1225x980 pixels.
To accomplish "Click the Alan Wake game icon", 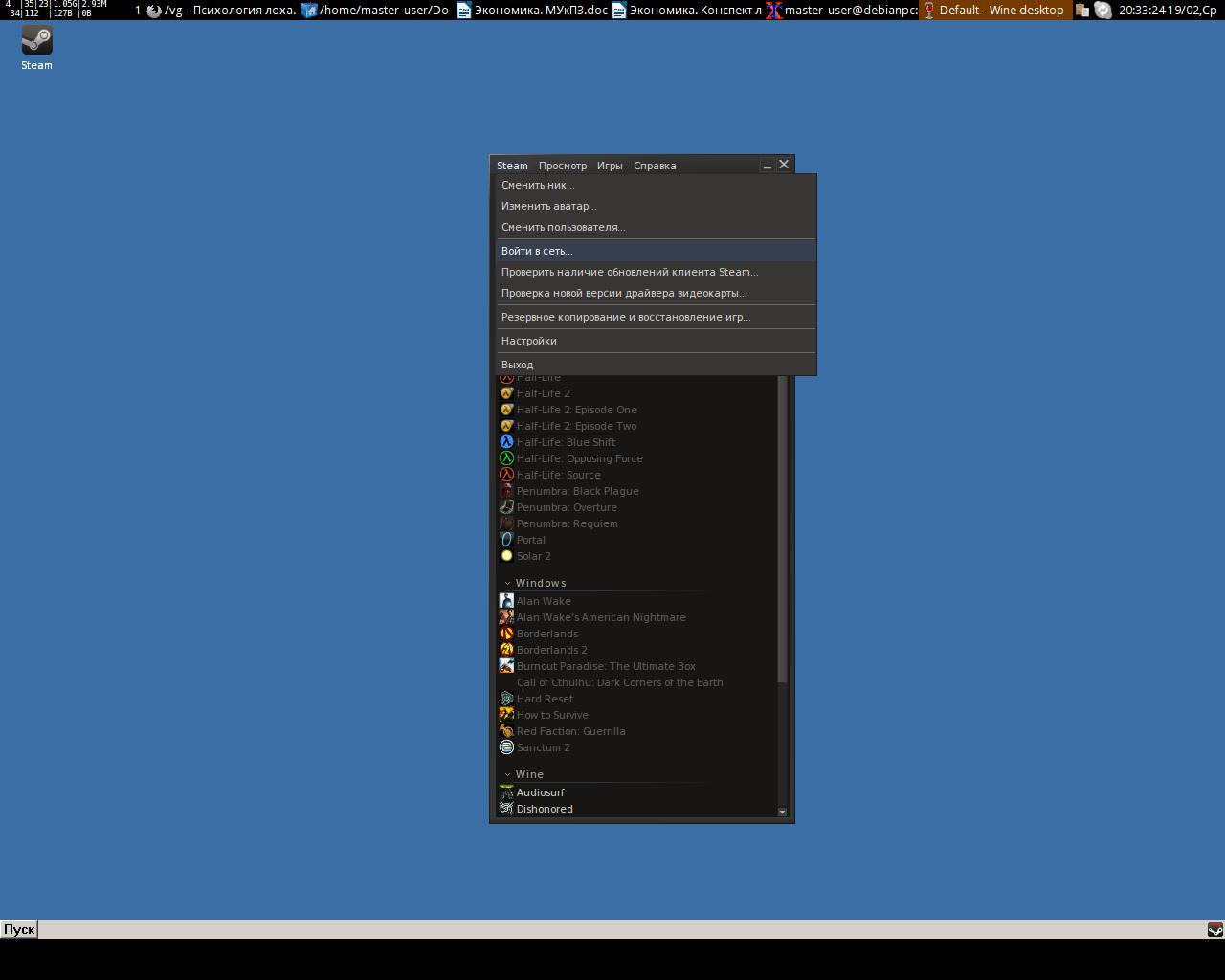I will point(506,601).
